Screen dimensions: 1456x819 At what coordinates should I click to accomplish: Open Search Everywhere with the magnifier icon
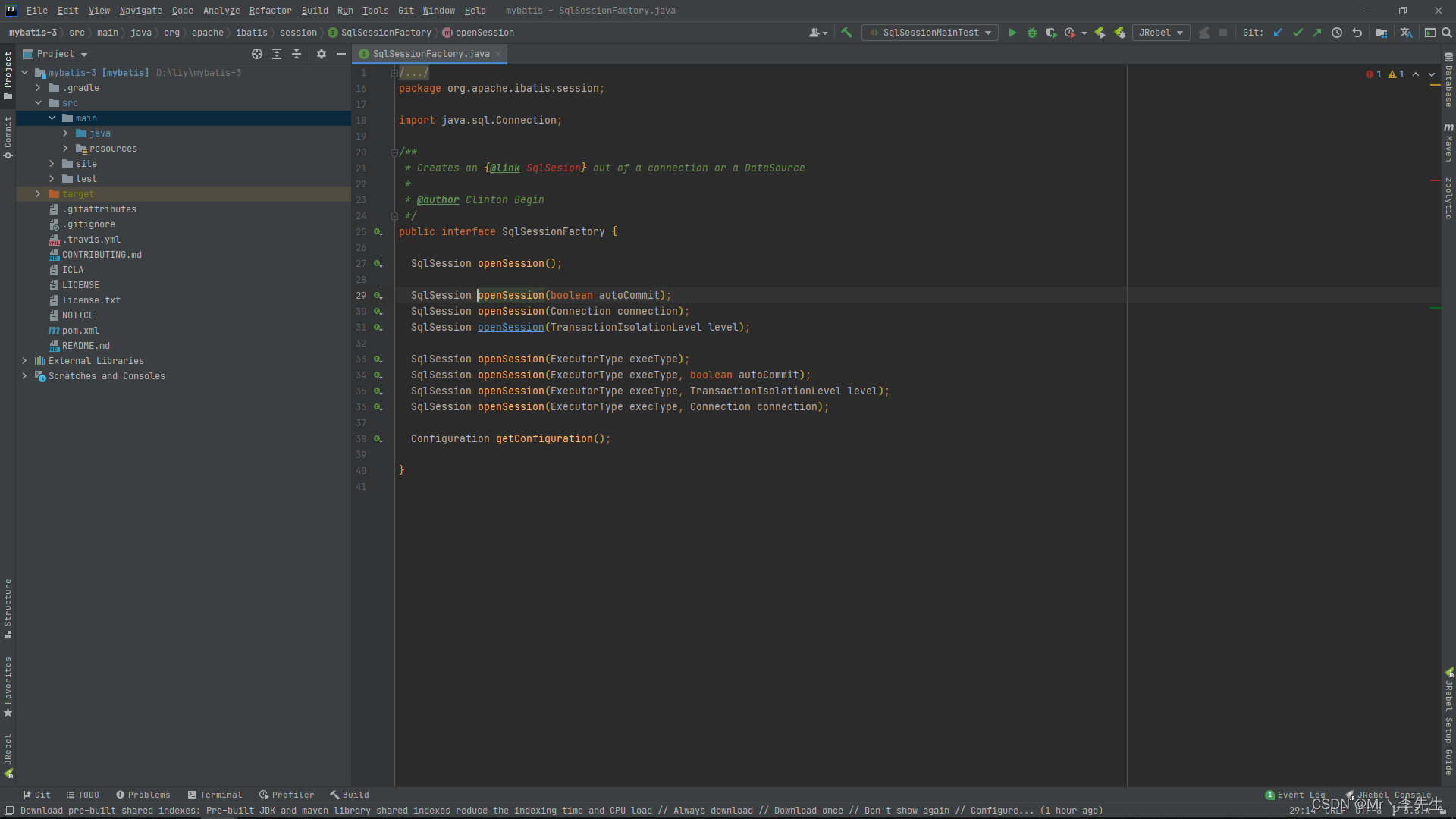click(1447, 33)
